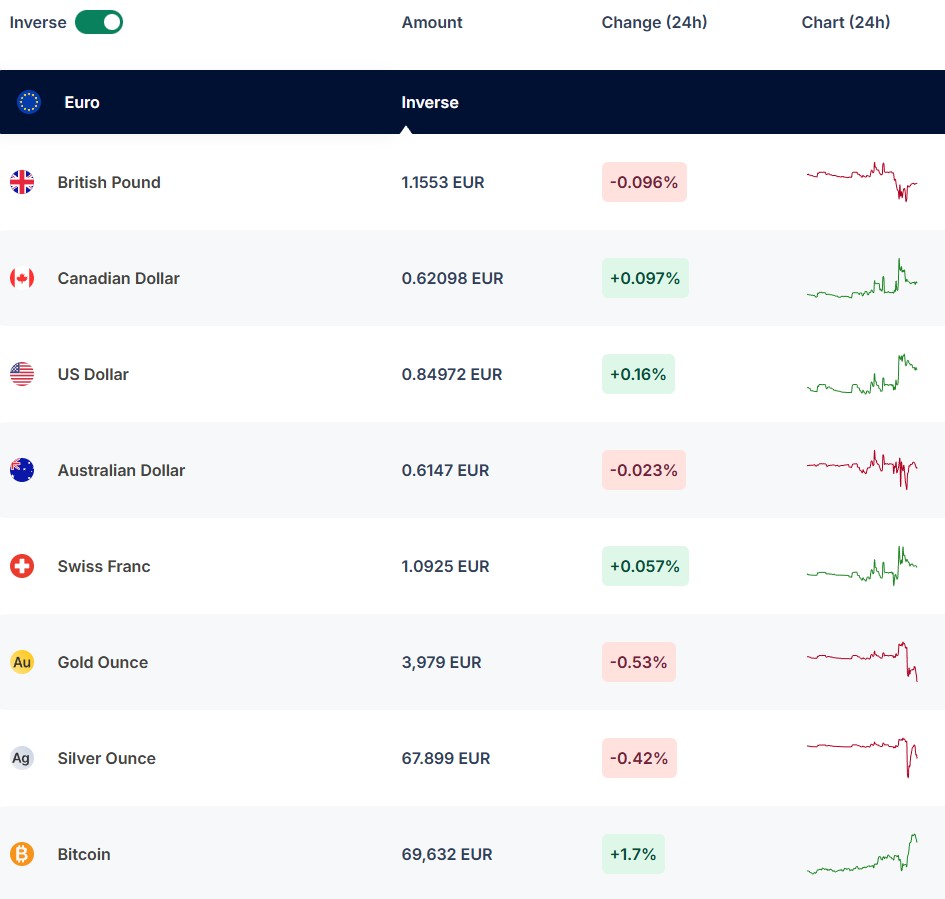Click the Change (24h) column header
The image size is (945, 899).
click(x=655, y=22)
